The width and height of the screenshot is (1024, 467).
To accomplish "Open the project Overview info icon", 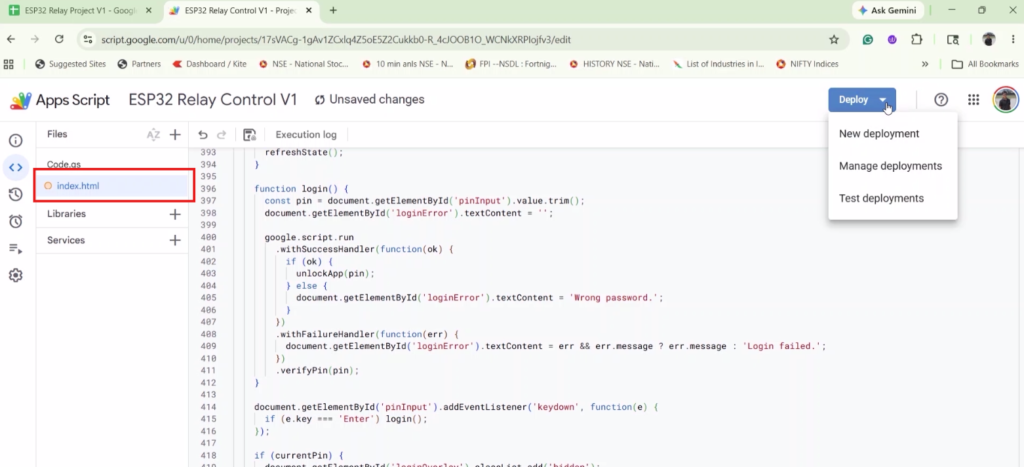I will coord(16,140).
